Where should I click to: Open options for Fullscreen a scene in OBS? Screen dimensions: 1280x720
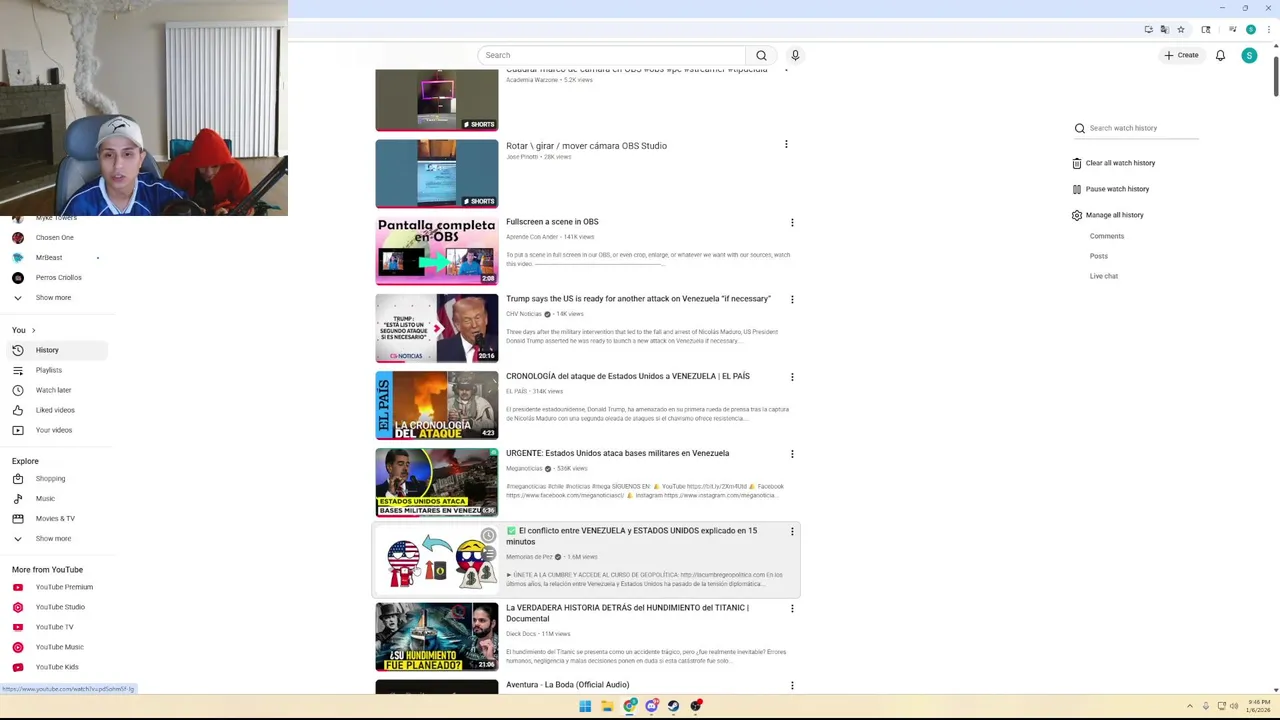tap(792, 222)
